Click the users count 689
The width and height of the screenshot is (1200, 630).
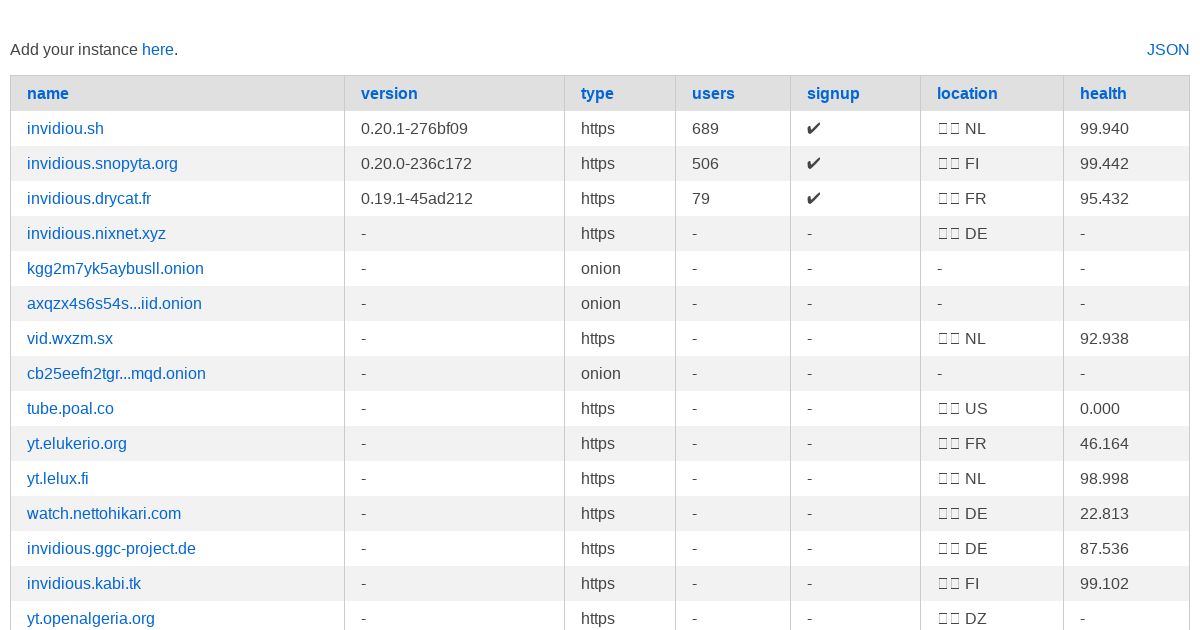tap(705, 128)
